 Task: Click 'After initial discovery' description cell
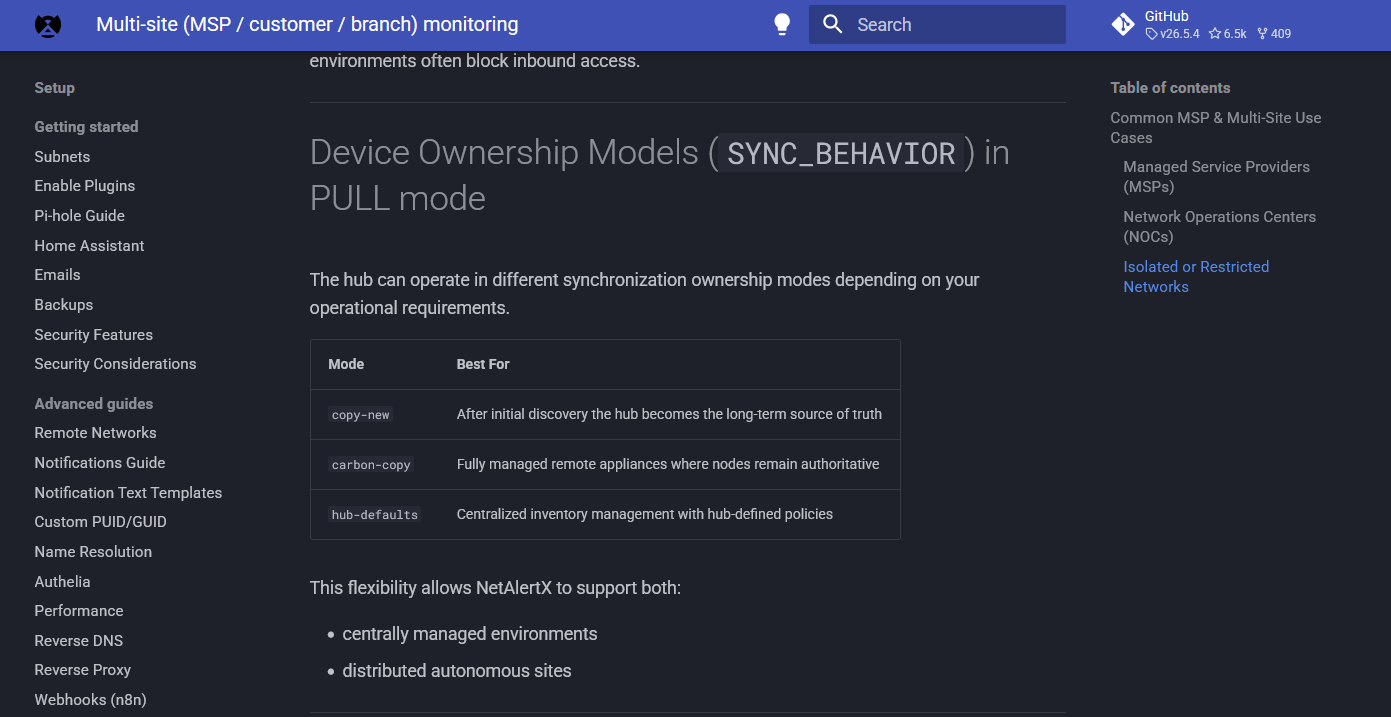[x=669, y=414]
